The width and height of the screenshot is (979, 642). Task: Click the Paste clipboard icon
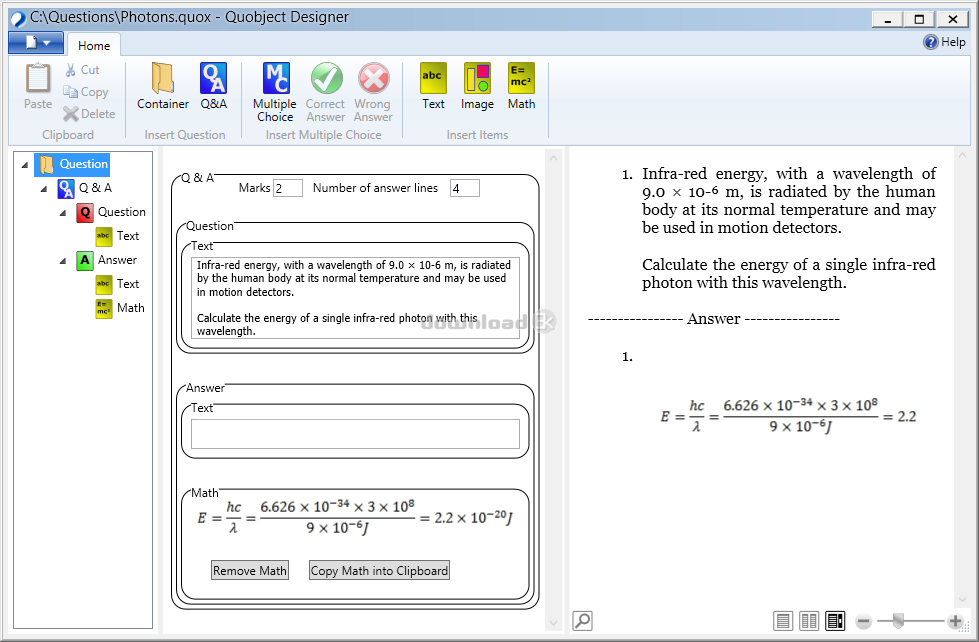tap(37, 79)
